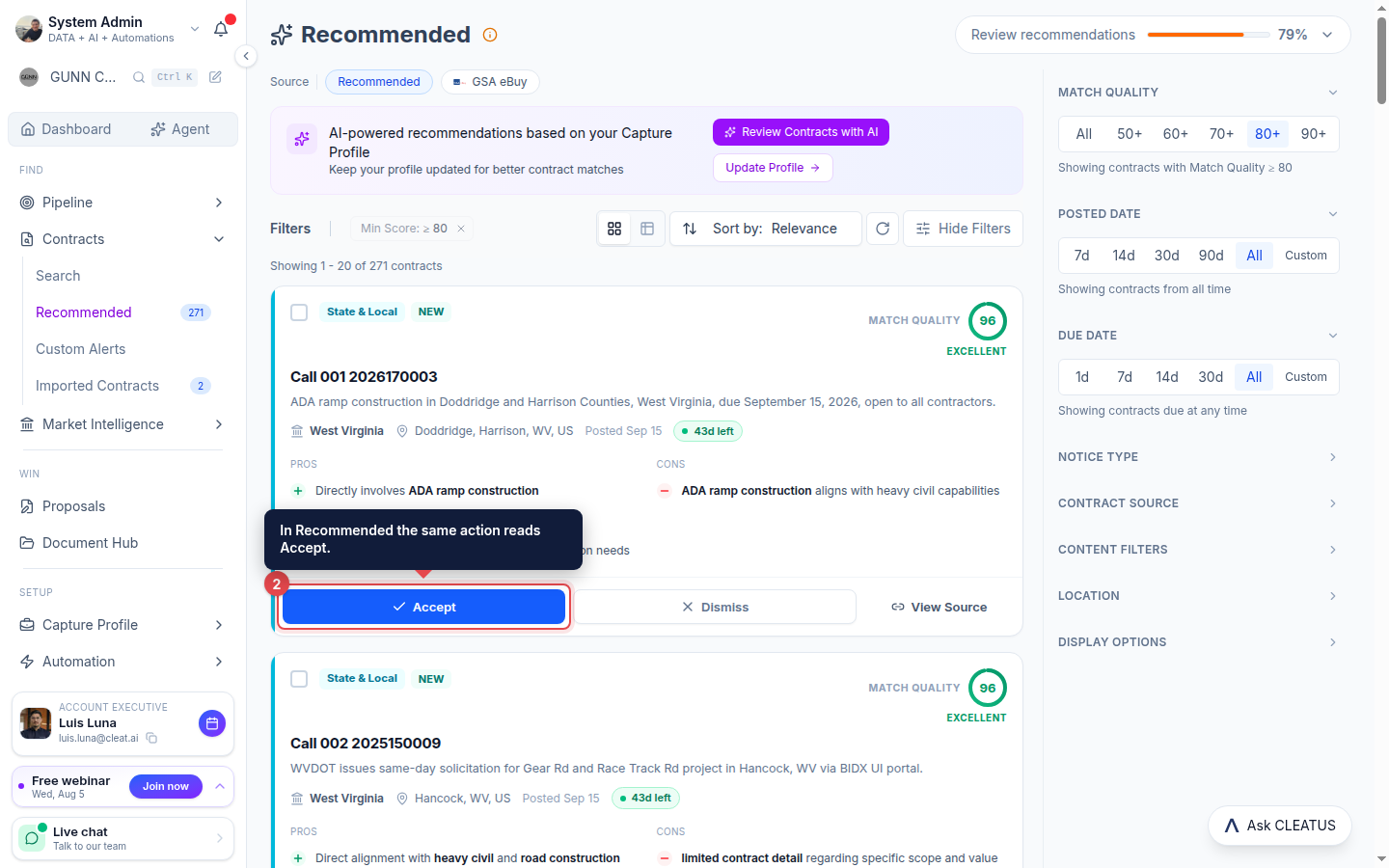1389x868 pixels.
Task: Expand the Notice Type filter section
Action: pos(1198,457)
